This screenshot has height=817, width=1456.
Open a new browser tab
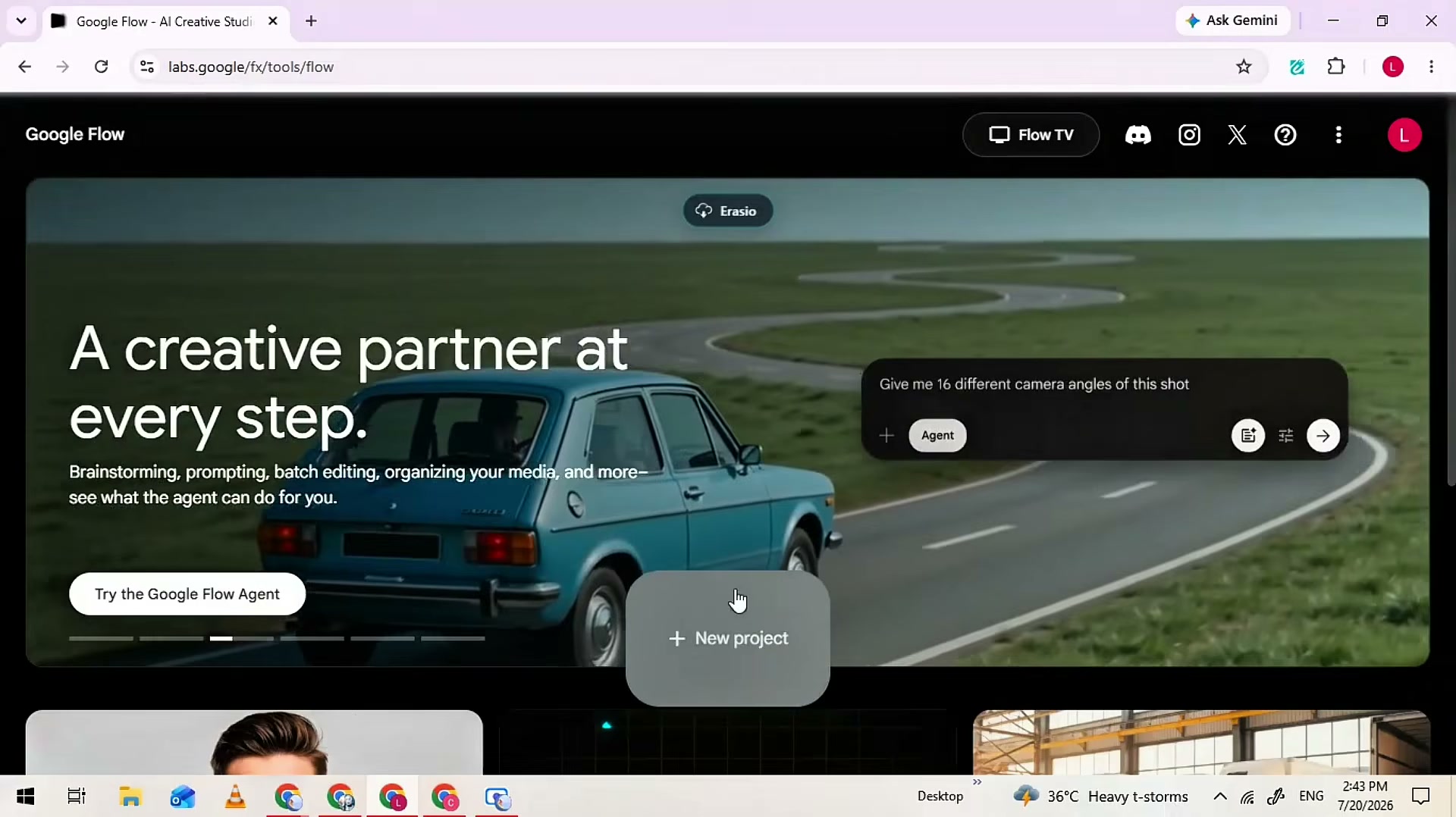311,21
